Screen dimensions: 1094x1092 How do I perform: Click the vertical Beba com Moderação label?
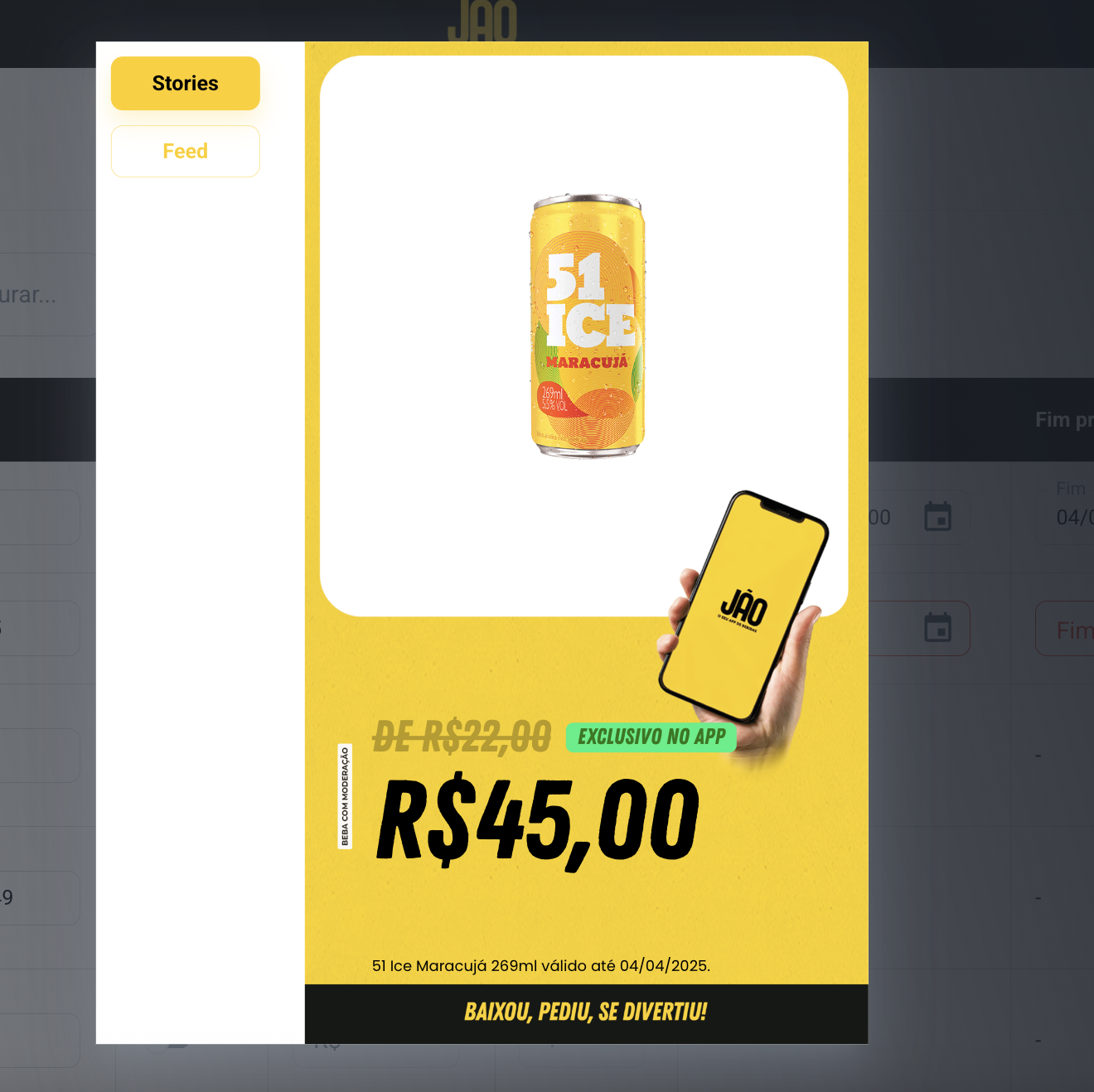346,796
